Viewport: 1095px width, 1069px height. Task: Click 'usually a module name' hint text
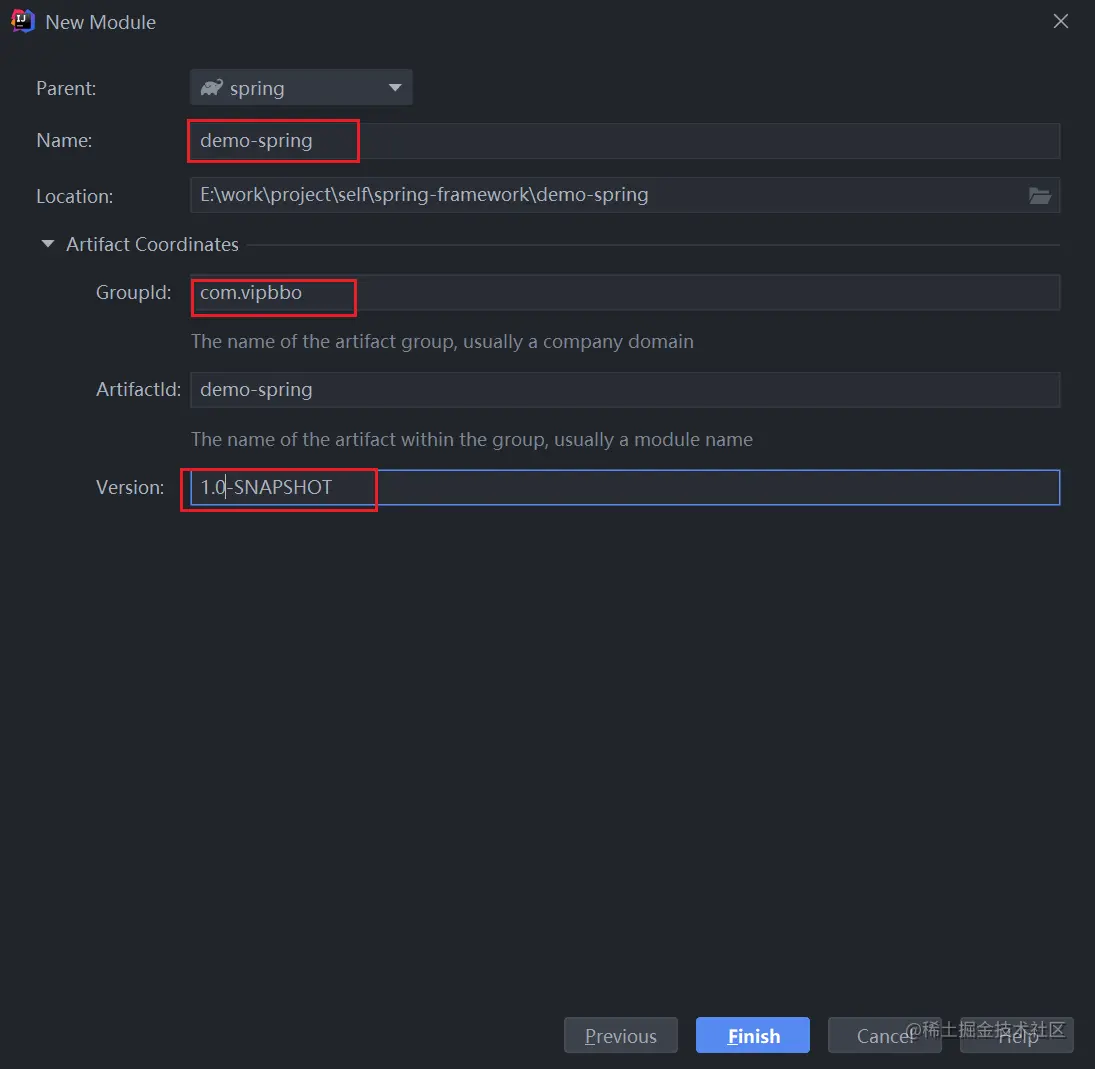point(656,439)
